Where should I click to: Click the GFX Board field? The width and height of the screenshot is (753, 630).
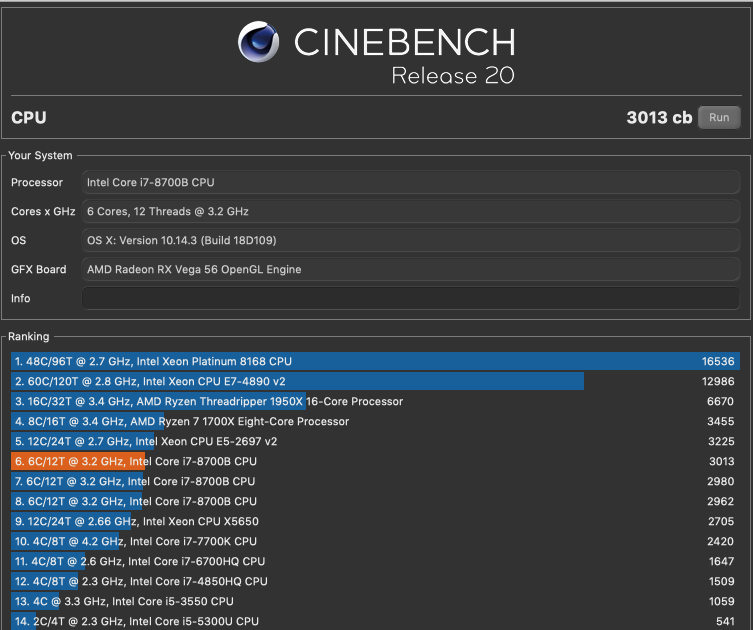(x=411, y=269)
